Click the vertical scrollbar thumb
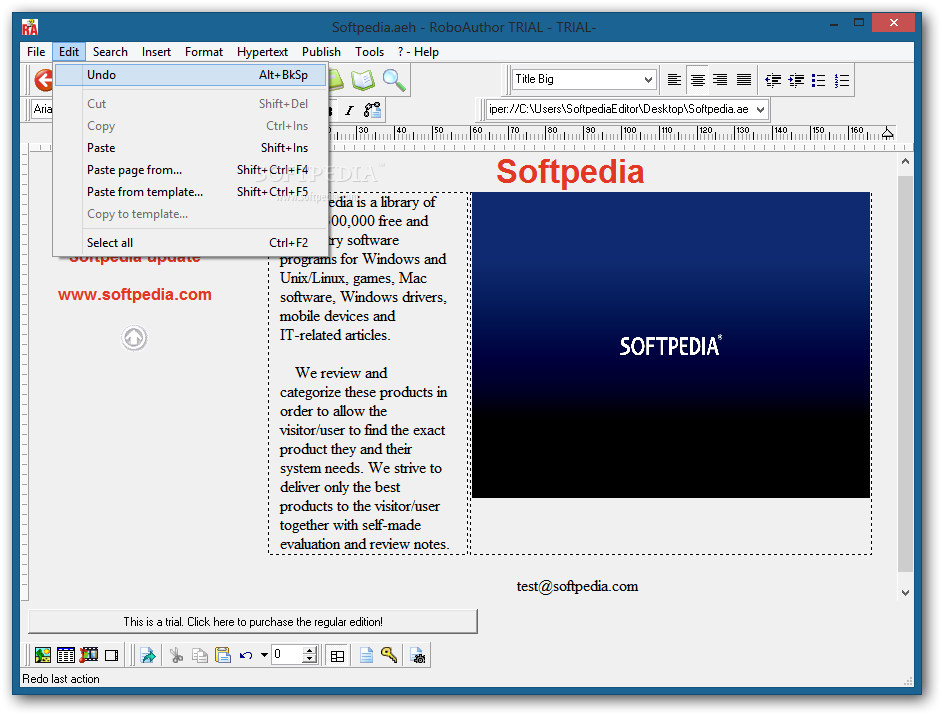 coord(905,374)
